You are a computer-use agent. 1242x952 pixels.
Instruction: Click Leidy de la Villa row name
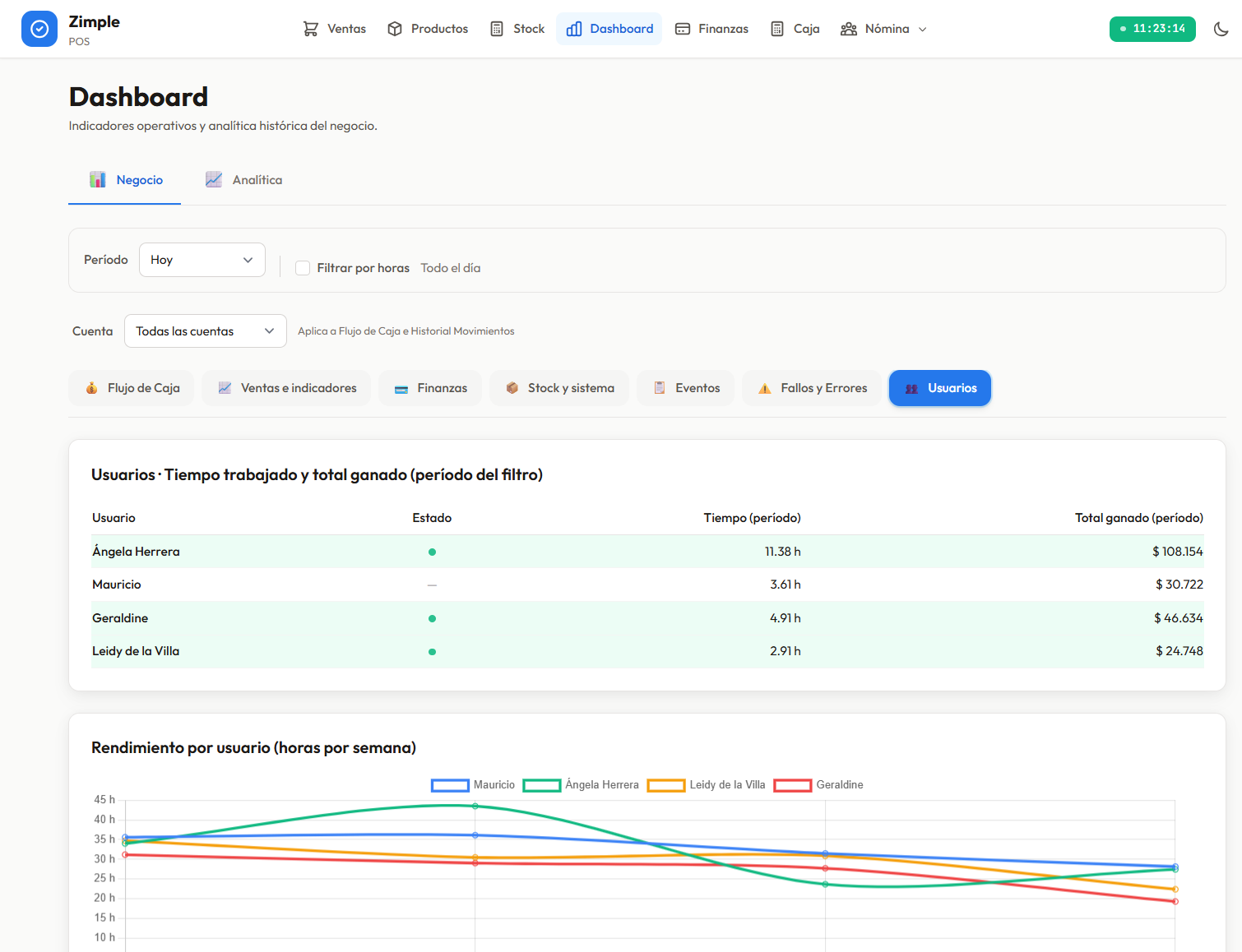(x=136, y=651)
